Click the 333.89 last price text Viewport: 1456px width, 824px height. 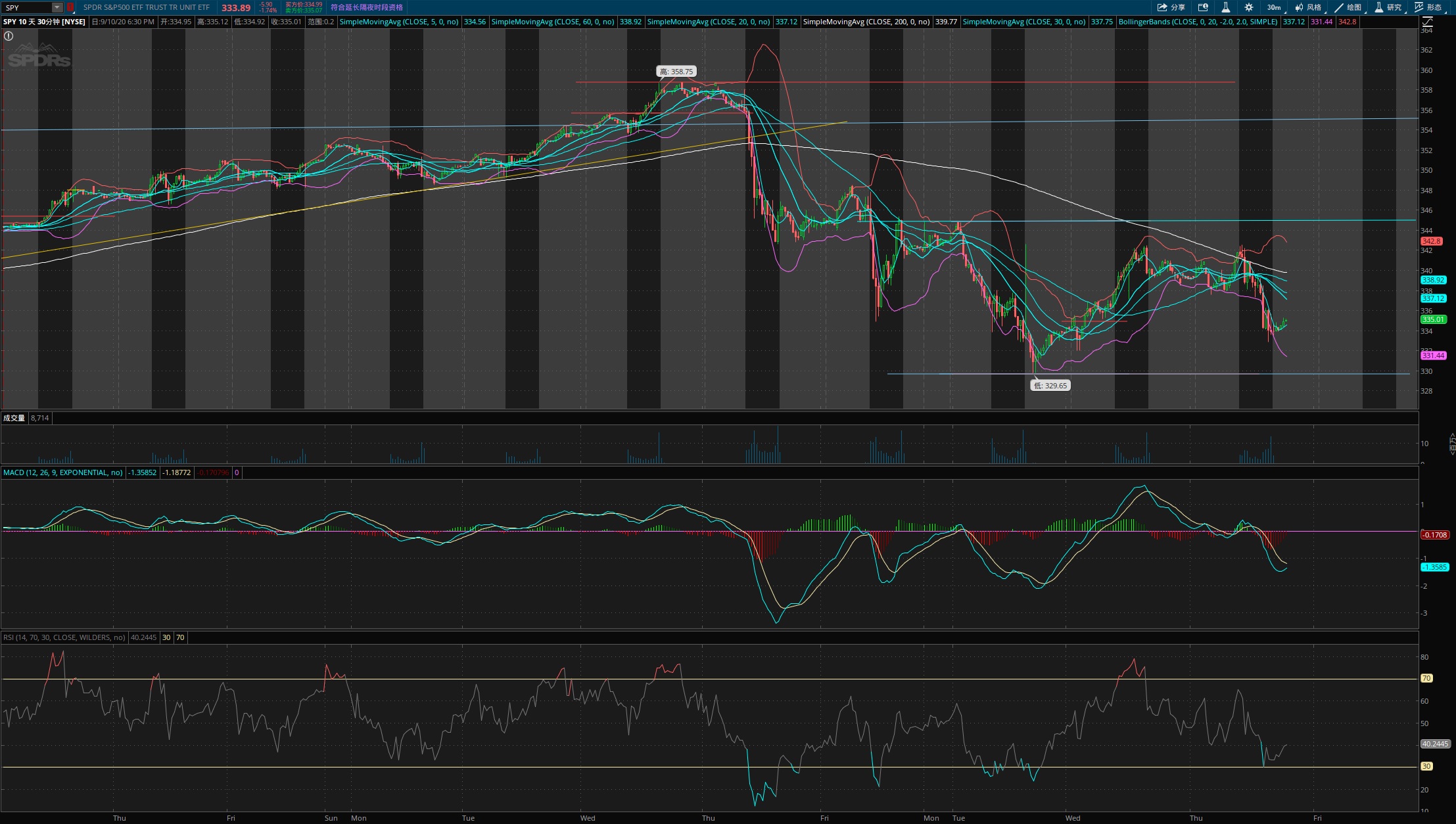pos(235,8)
